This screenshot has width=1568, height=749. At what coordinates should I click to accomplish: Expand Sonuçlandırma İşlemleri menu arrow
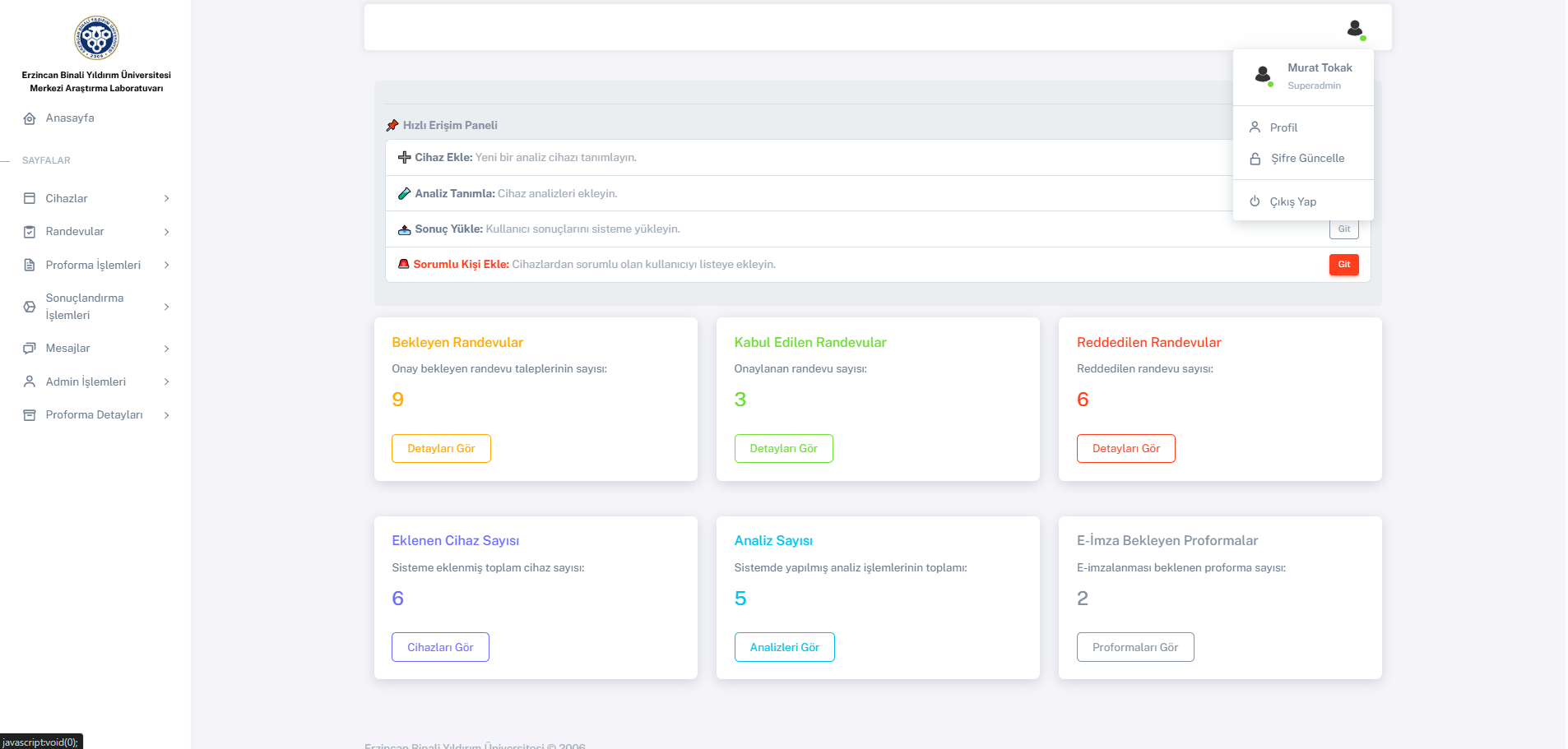click(x=167, y=307)
